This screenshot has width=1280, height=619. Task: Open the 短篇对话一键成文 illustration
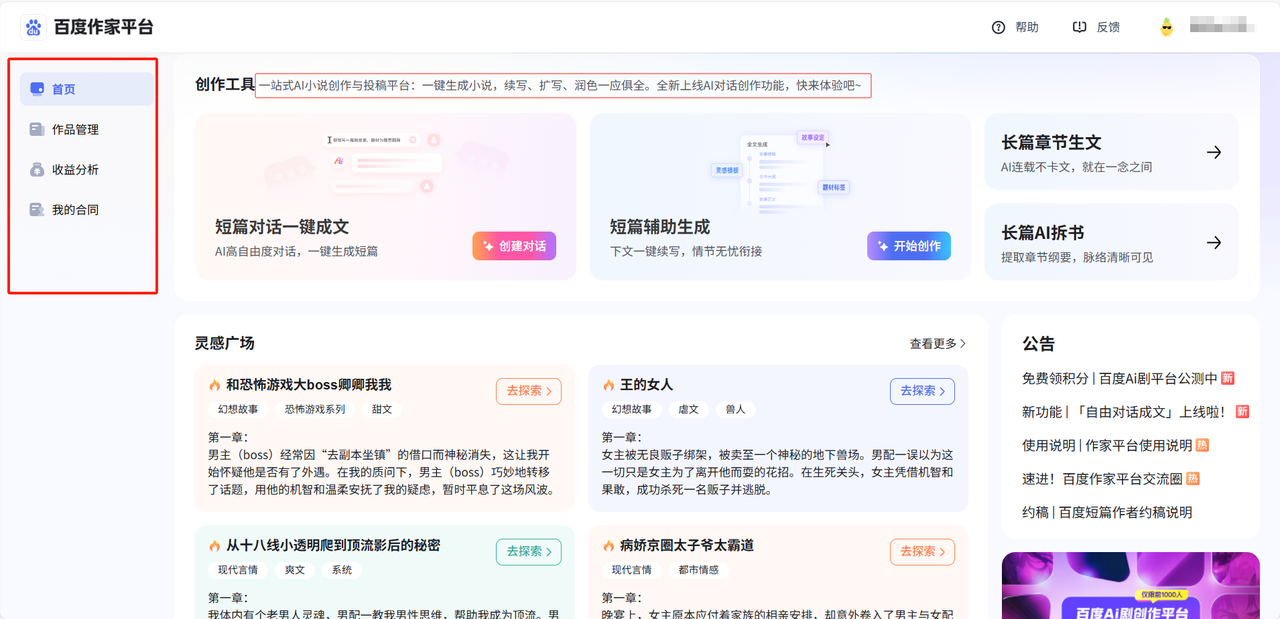(386, 164)
